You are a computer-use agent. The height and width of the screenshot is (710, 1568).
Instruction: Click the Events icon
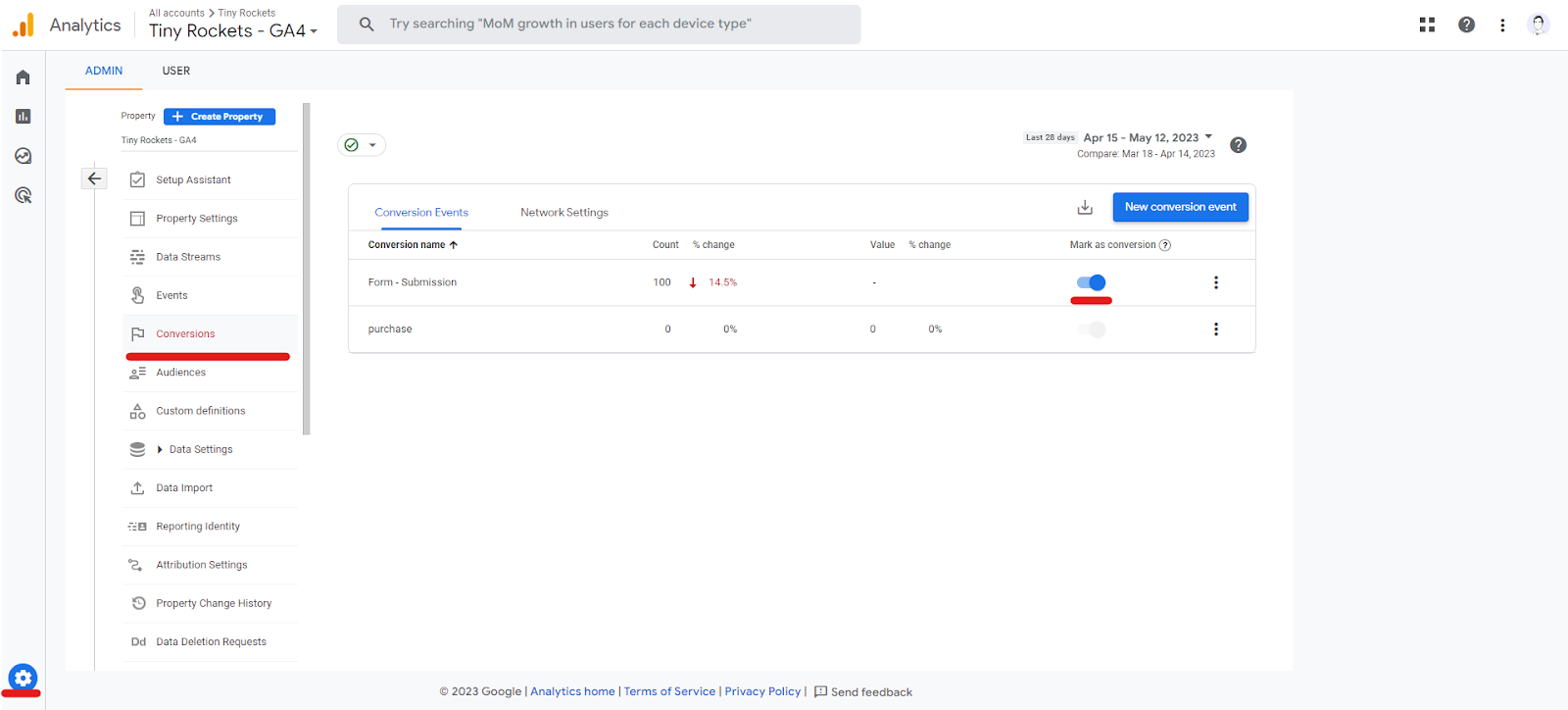pos(137,295)
